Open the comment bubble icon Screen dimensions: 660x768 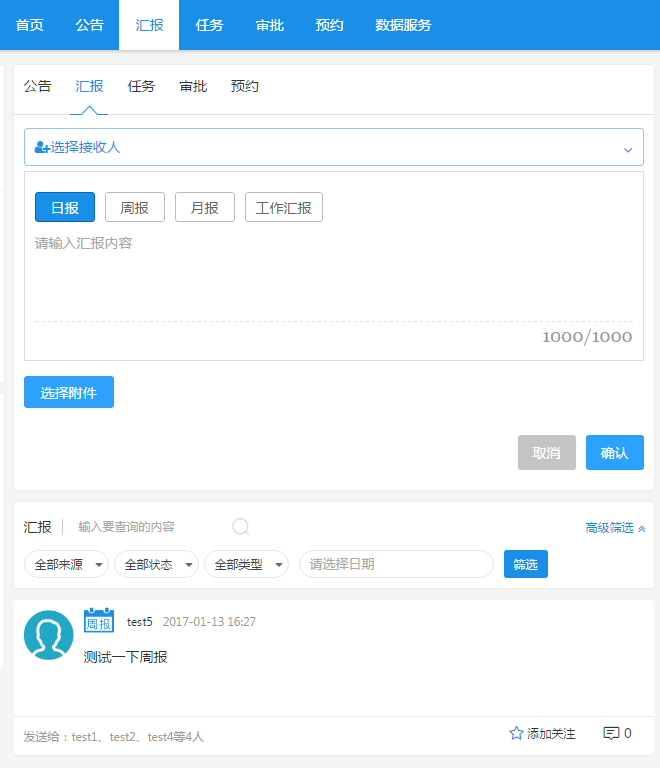pyautogui.click(x=611, y=733)
